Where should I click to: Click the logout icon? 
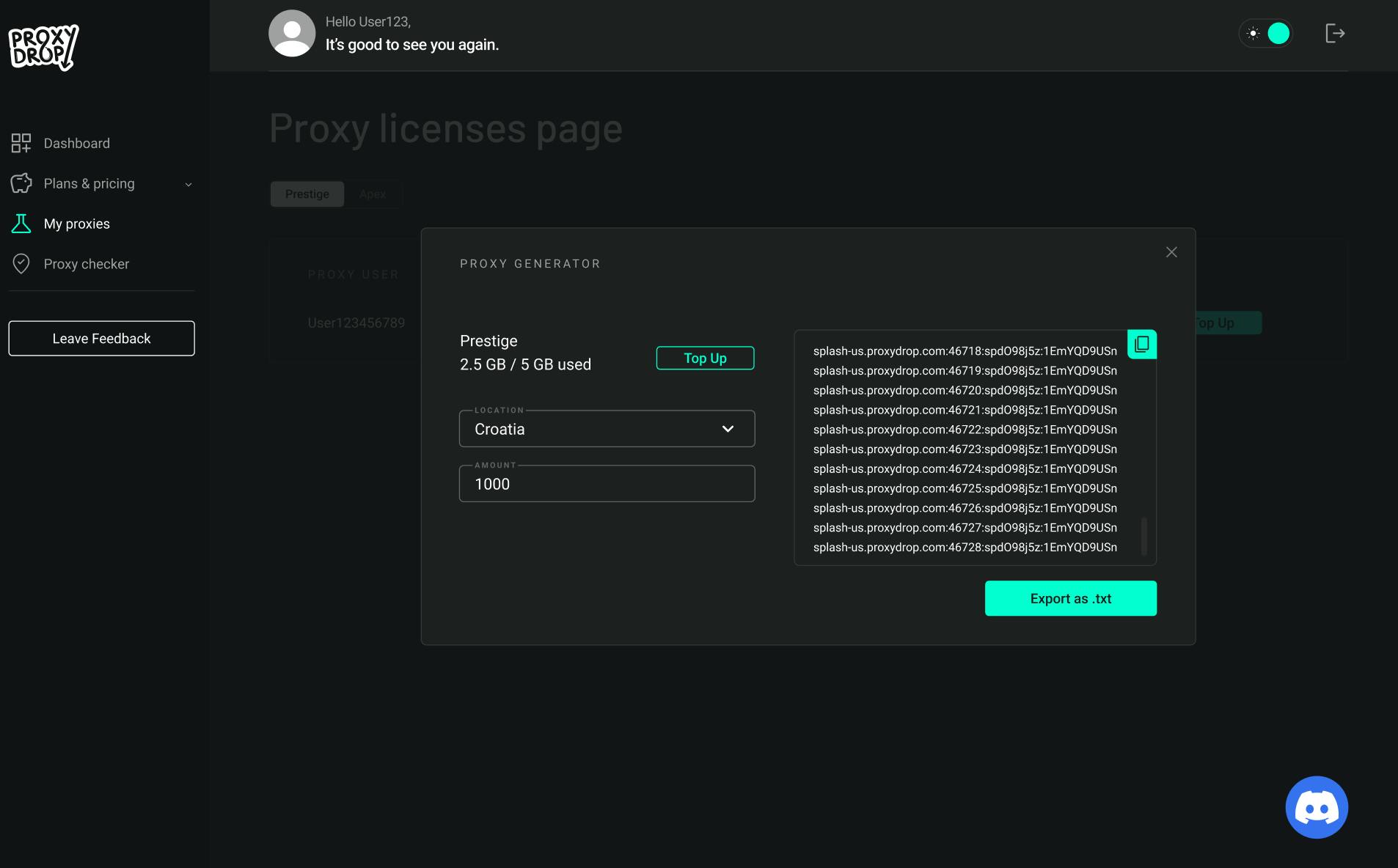pyautogui.click(x=1335, y=33)
